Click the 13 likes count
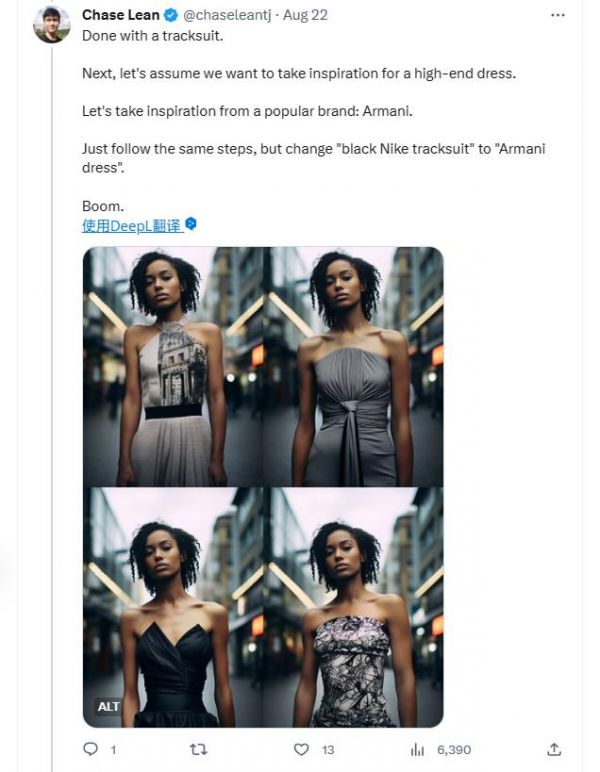Image resolution: width=600 pixels, height=772 pixels. point(328,750)
